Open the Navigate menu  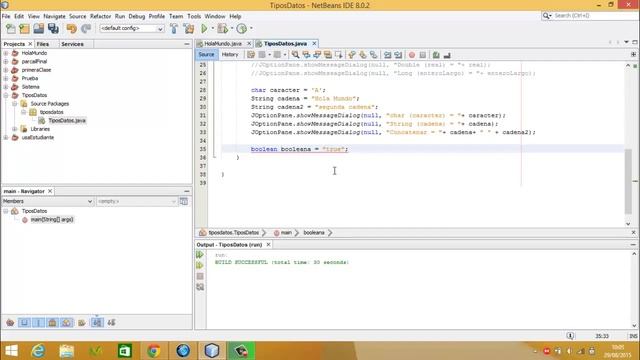[x=54, y=16]
